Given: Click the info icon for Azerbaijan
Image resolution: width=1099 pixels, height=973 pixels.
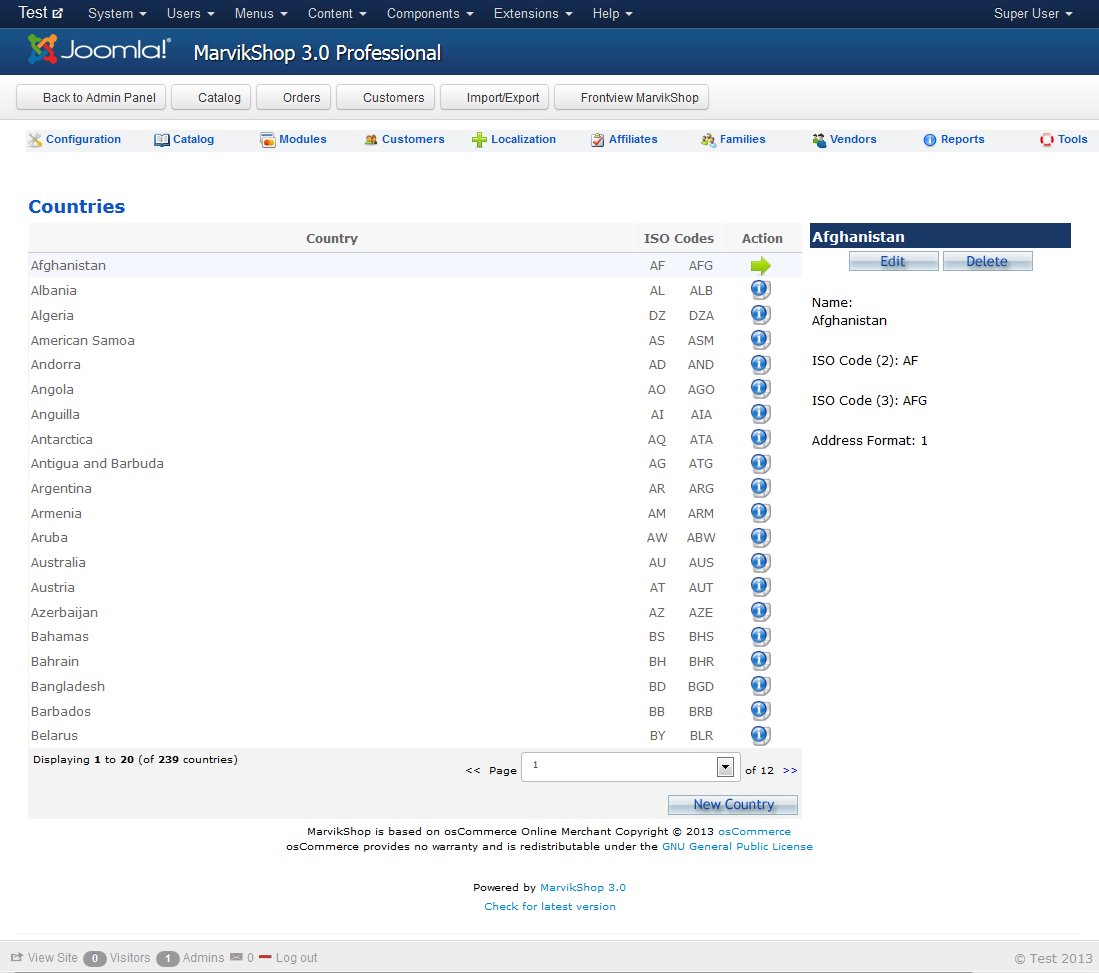Looking at the screenshot, I should (x=760, y=612).
